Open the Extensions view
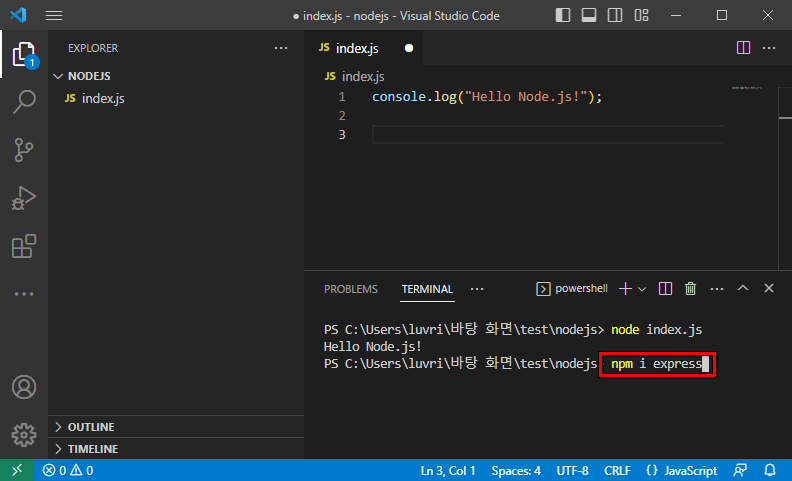Screen dimensions: 792x481 tap(24, 246)
